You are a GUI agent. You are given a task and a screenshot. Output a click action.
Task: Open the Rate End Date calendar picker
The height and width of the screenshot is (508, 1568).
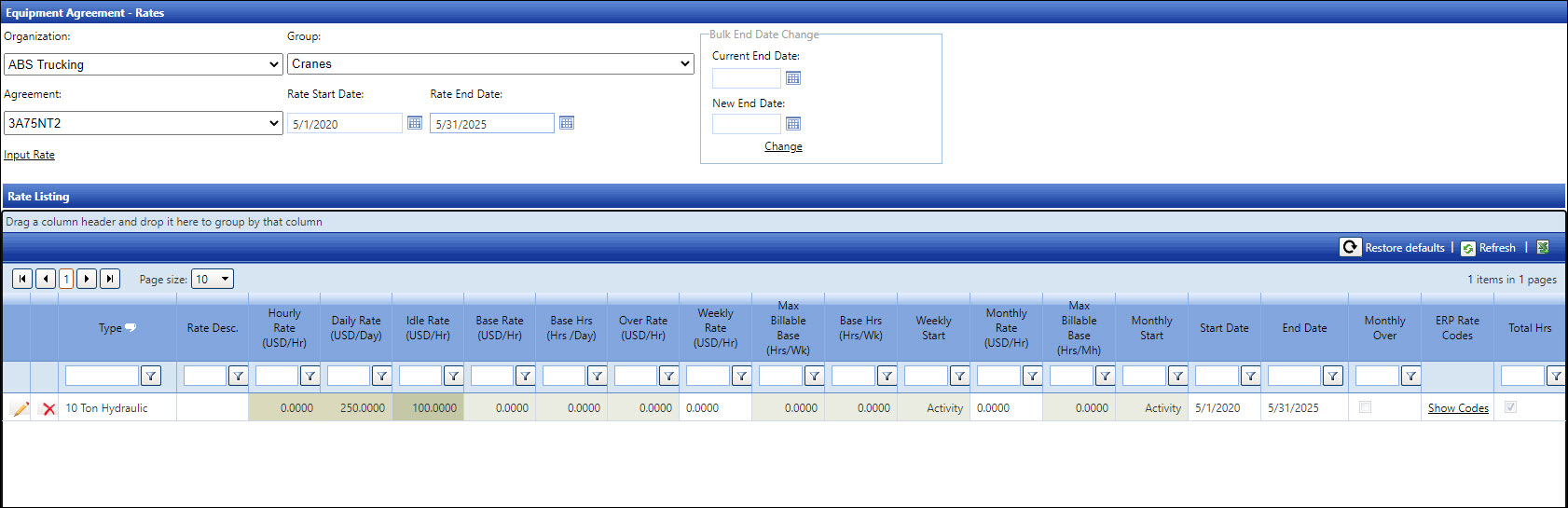tap(567, 123)
